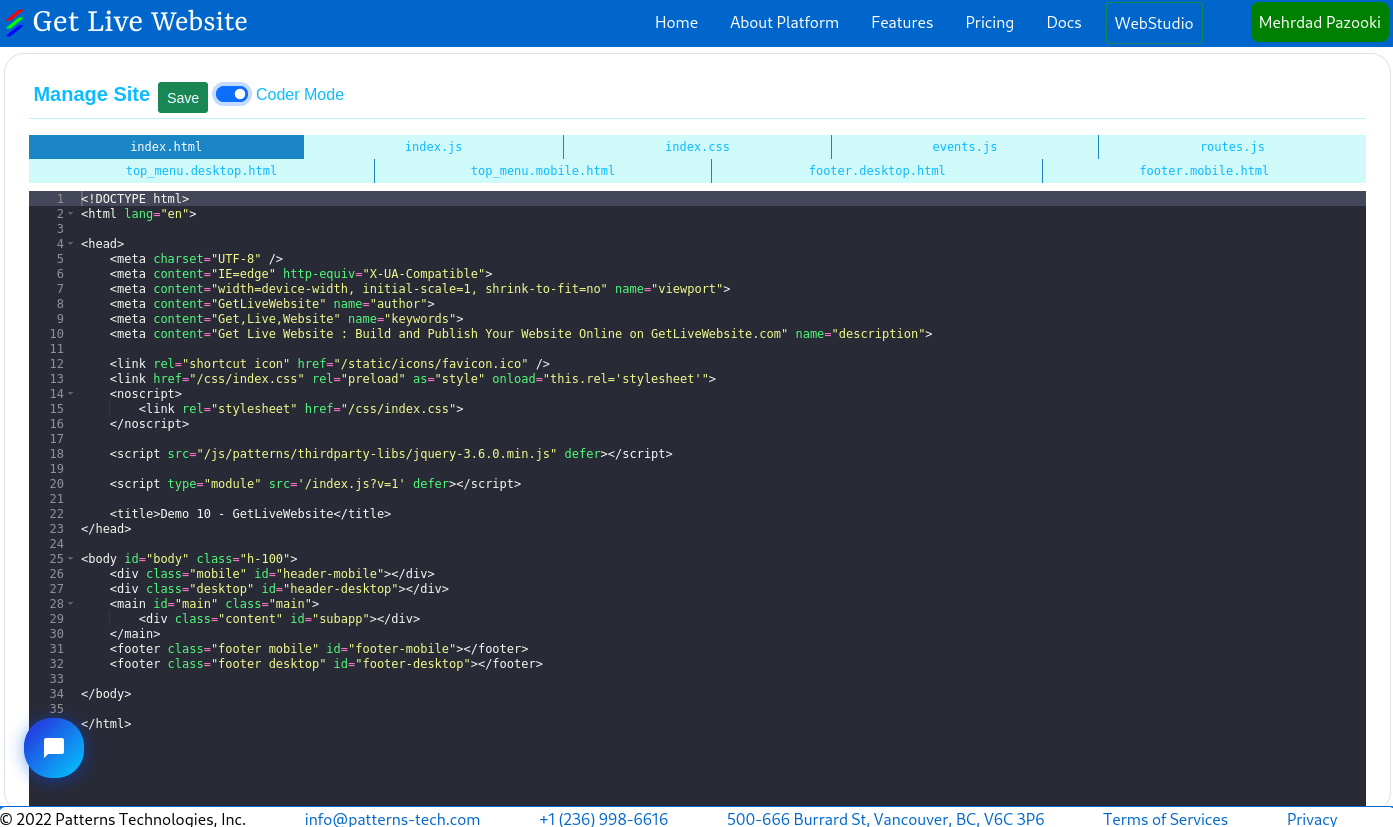Image resolution: width=1393 pixels, height=827 pixels.
Task: Open the Features page
Action: 902,22
